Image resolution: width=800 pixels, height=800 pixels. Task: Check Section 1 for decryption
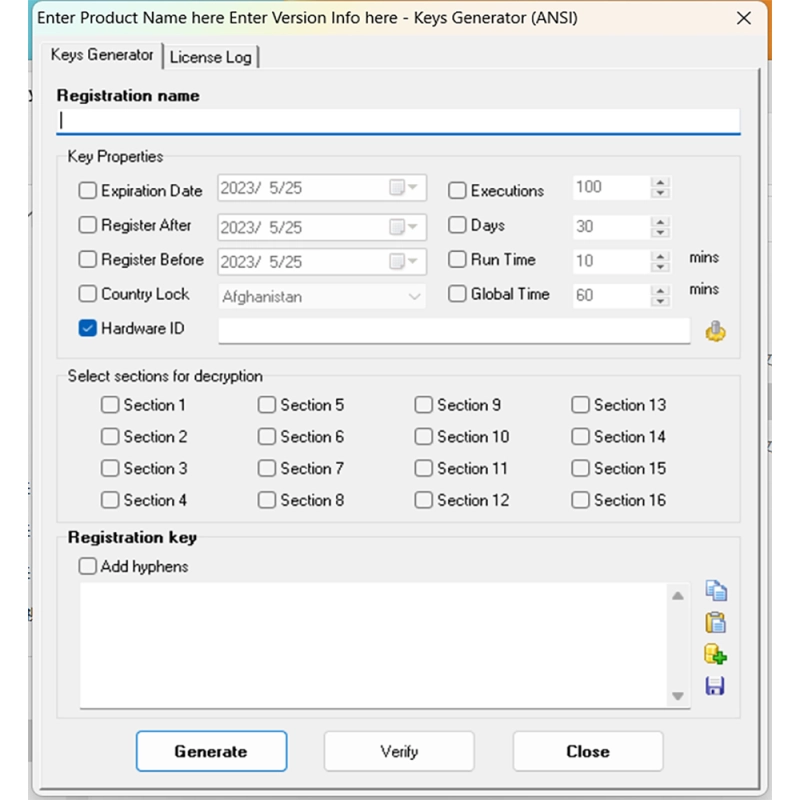110,405
